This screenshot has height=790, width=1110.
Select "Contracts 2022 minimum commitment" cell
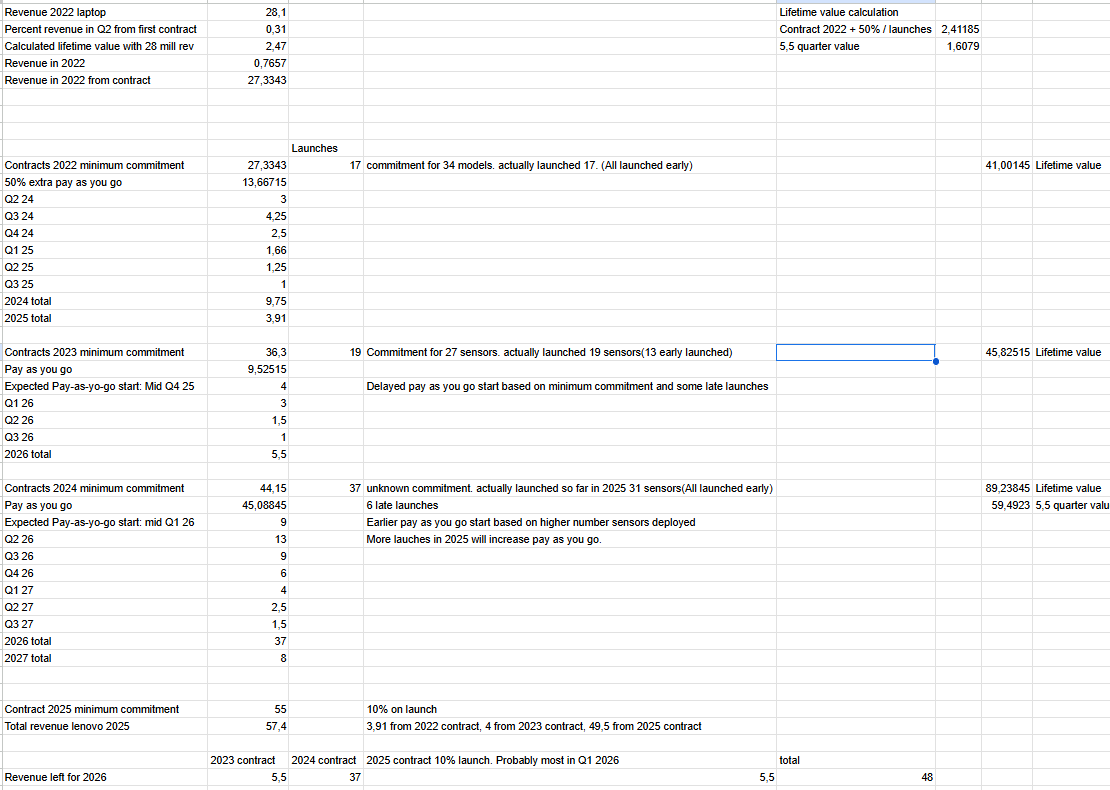tap(95, 165)
